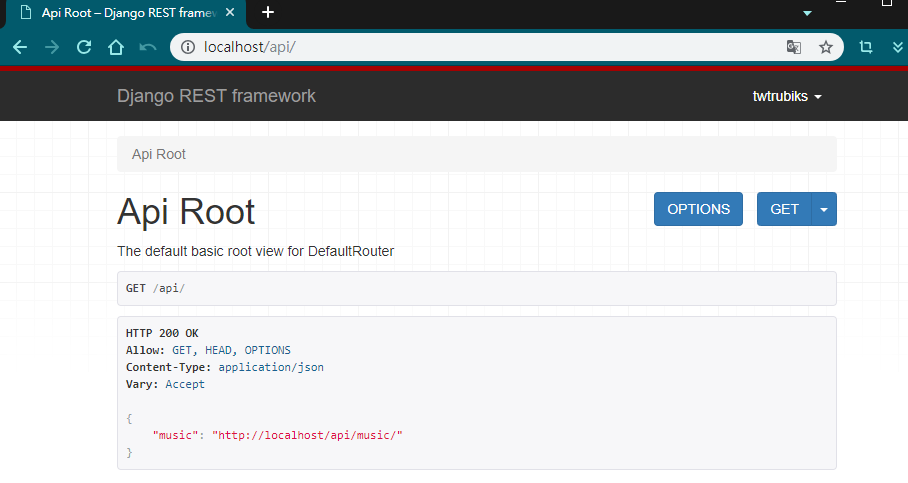Send a GET request
The height and width of the screenshot is (483, 908).
(785, 209)
